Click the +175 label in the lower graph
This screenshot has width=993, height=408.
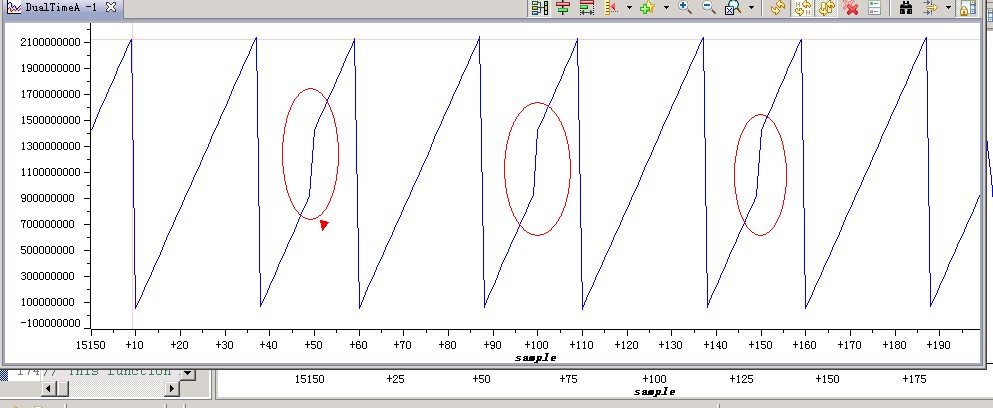[913, 379]
